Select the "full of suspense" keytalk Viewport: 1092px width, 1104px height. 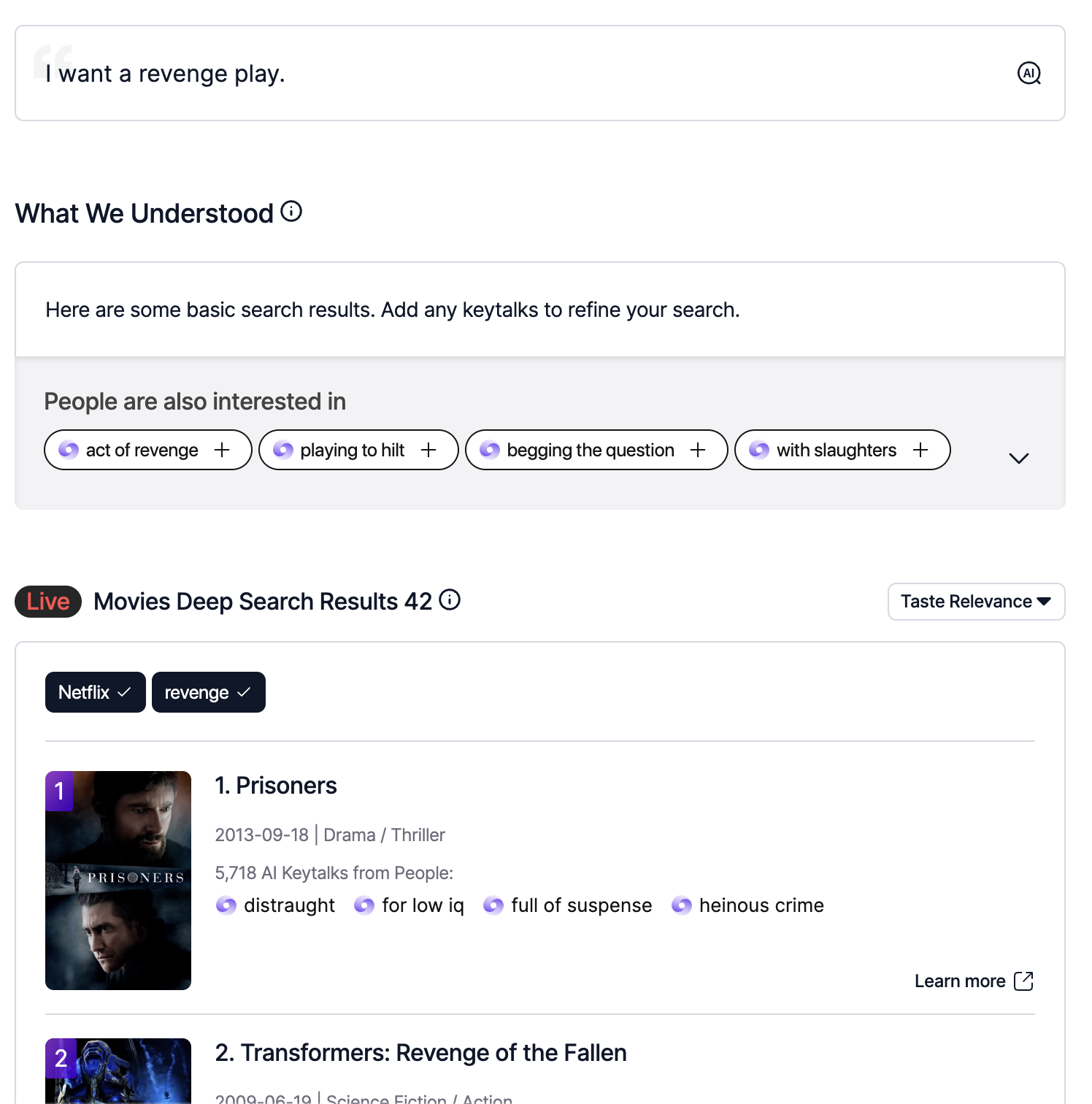(x=580, y=905)
